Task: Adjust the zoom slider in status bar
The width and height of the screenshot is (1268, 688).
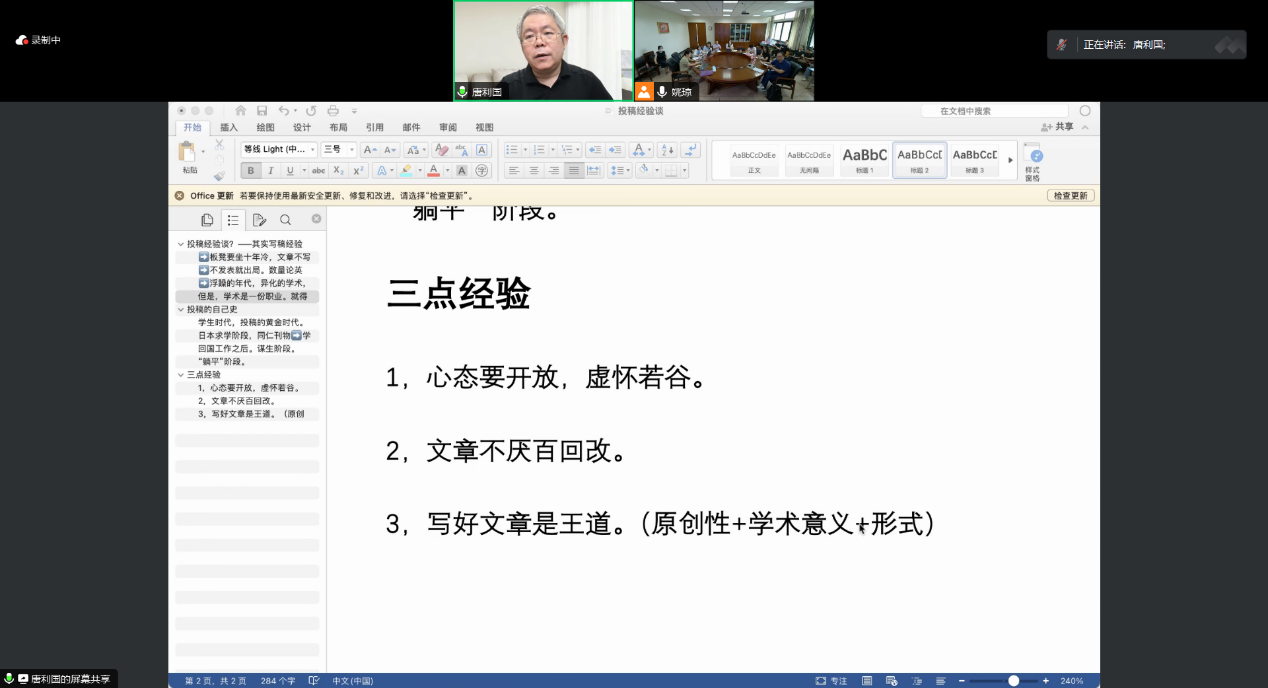Action: pos(1013,680)
